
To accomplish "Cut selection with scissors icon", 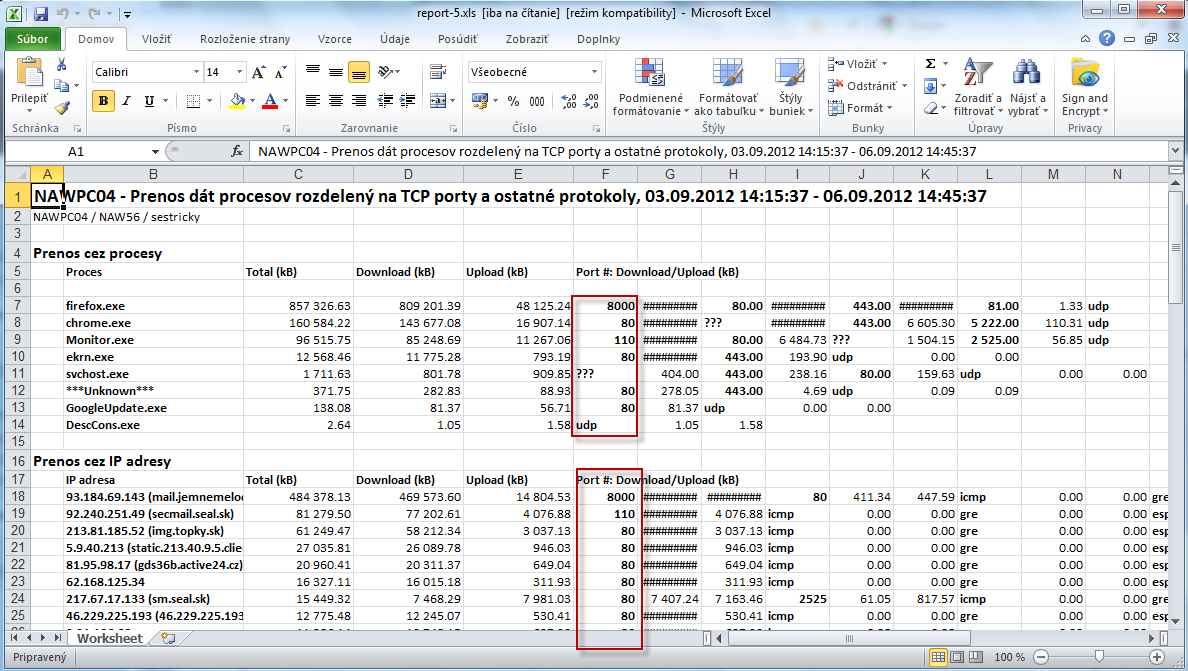I will tap(61, 65).
